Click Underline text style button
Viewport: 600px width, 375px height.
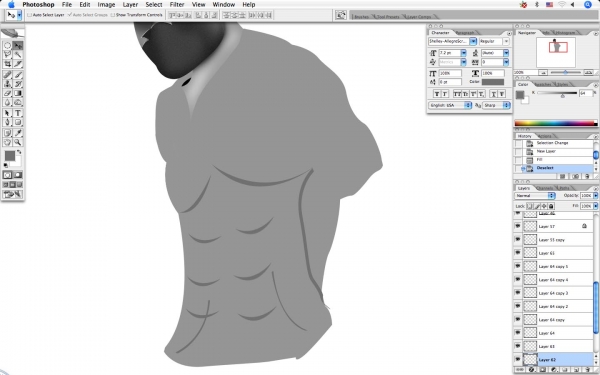[494, 94]
